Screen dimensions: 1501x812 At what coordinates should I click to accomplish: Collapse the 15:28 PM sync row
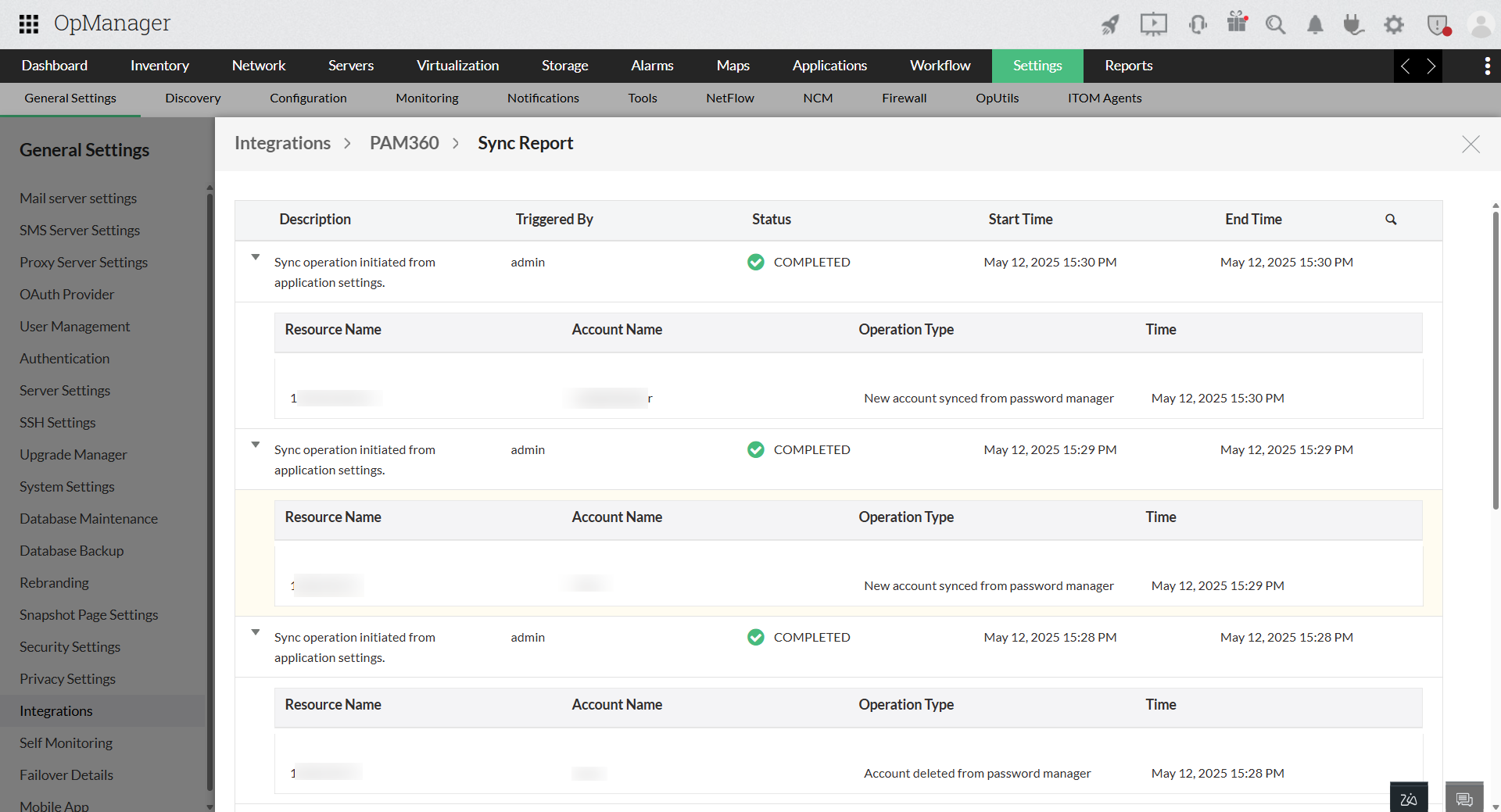[256, 632]
